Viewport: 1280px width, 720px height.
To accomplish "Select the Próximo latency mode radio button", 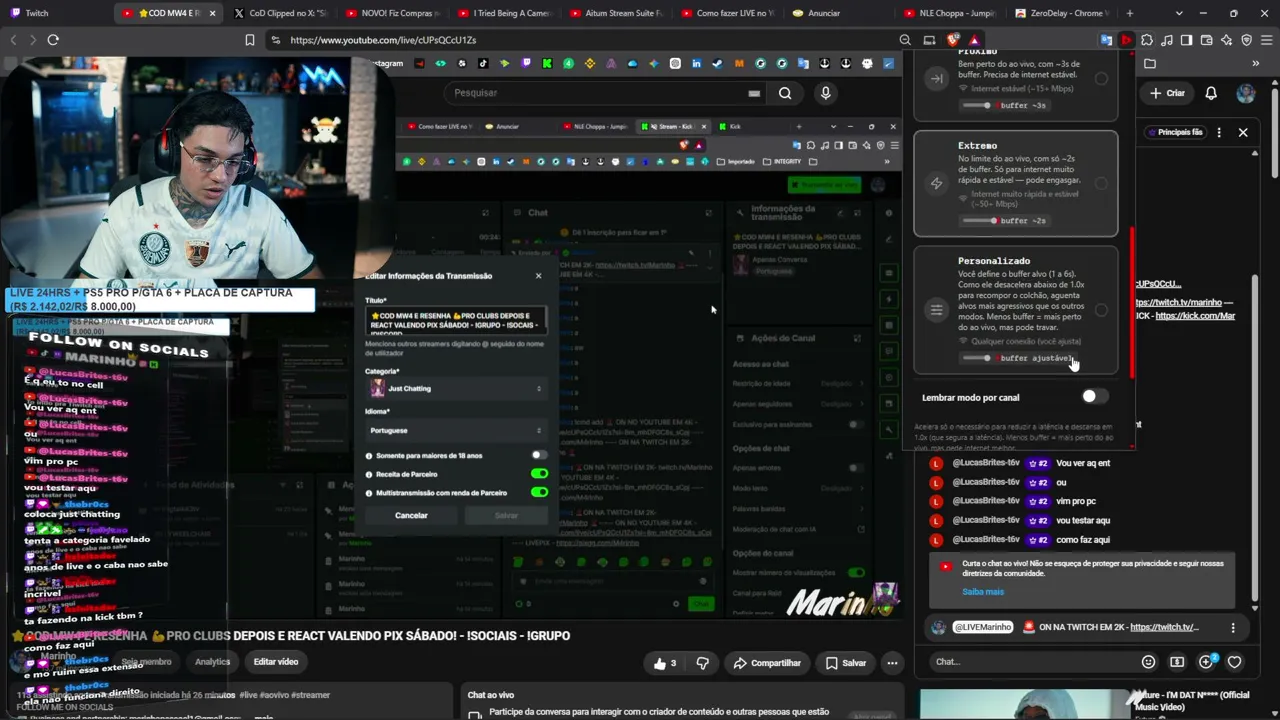I will 1101,78.
